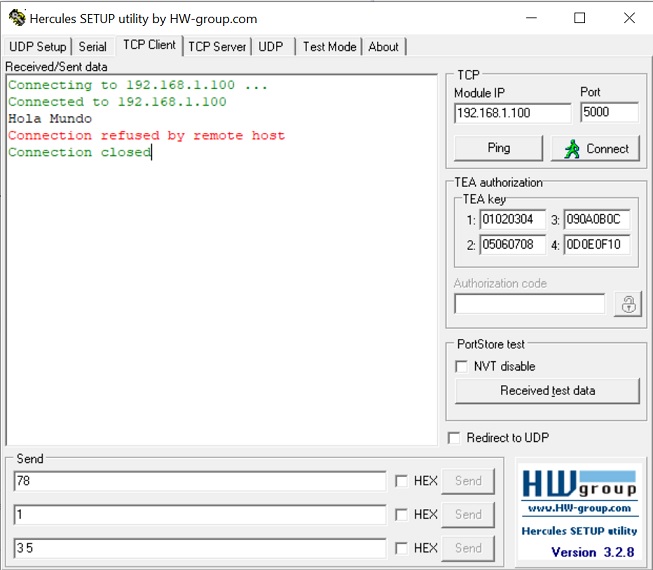This screenshot has height=570, width=653.
Task: Click the Authorization code field
Action: coord(529,304)
